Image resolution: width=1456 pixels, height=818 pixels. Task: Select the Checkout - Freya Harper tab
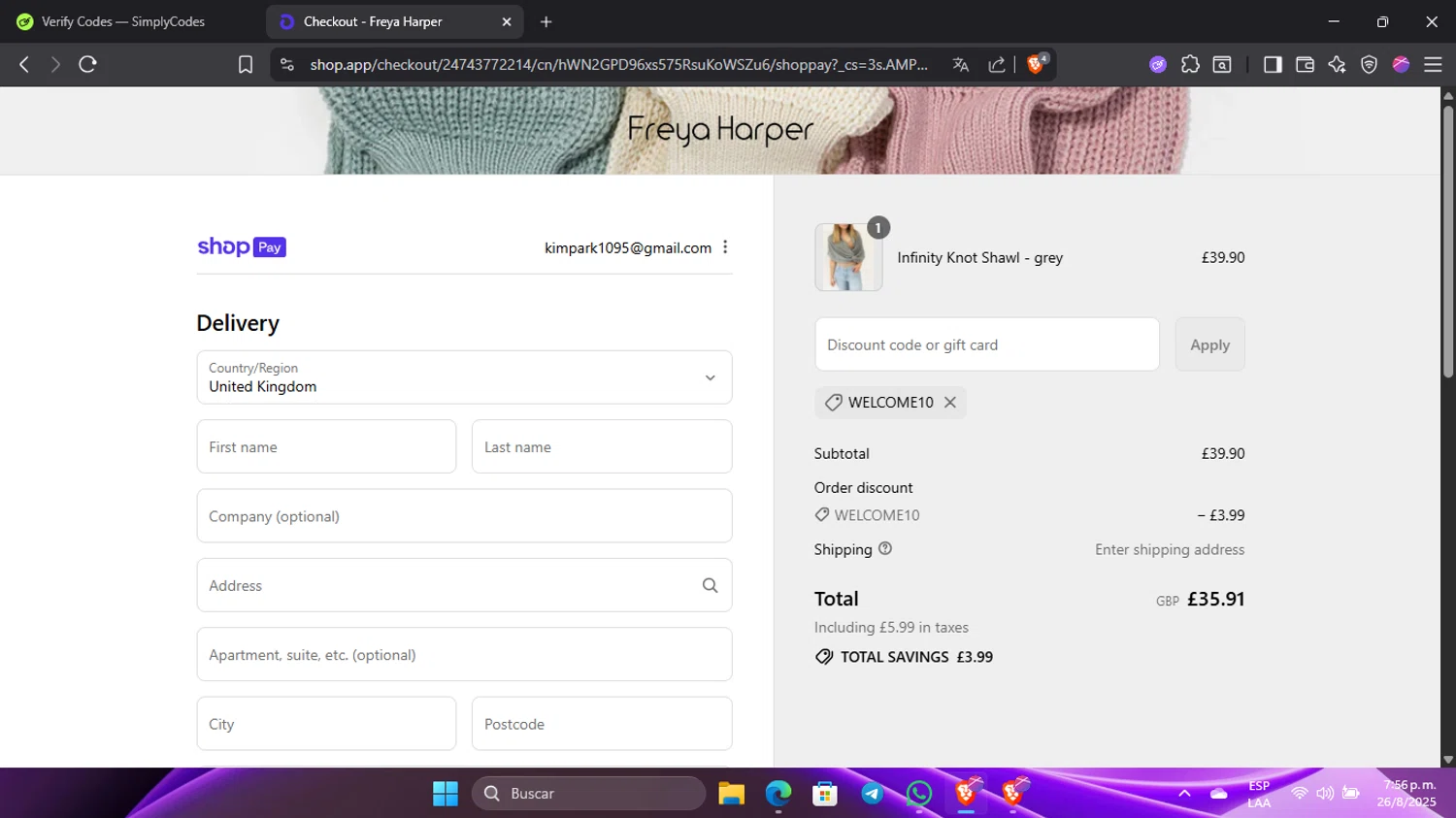[394, 21]
